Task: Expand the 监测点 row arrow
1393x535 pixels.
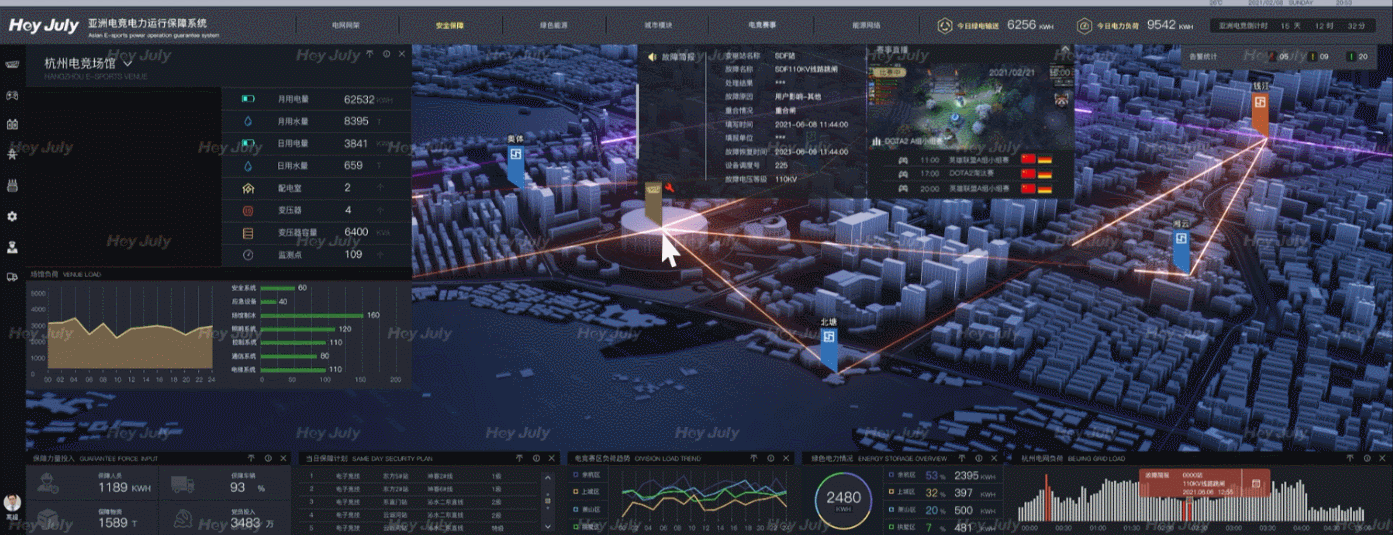Action: click(382, 255)
